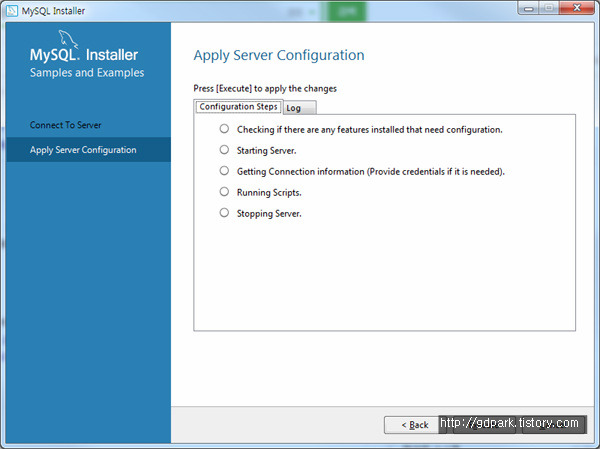The image size is (600, 449).
Task: Go to Connect To Server step
Action: (65, 125)
